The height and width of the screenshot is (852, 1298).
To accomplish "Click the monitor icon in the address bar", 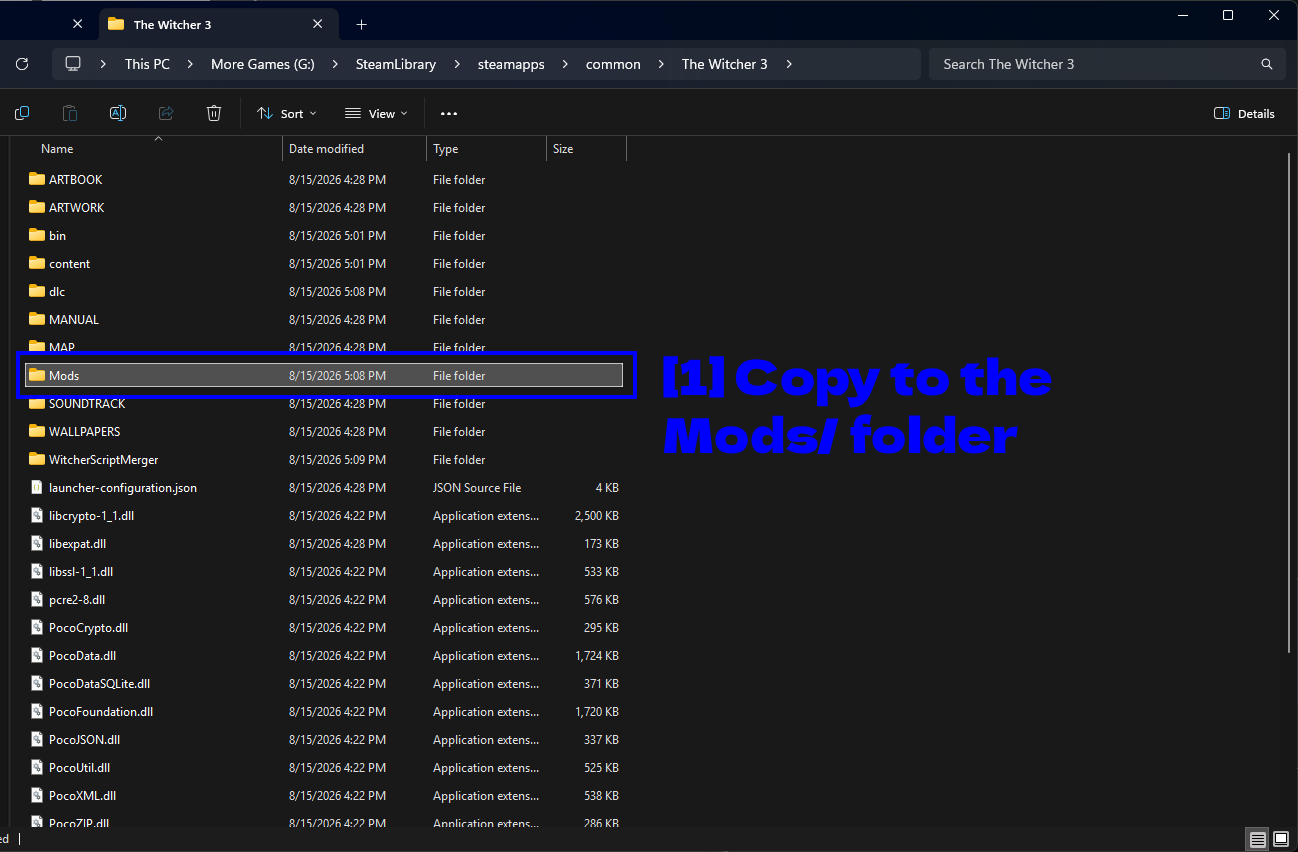I will pos(73,64).
